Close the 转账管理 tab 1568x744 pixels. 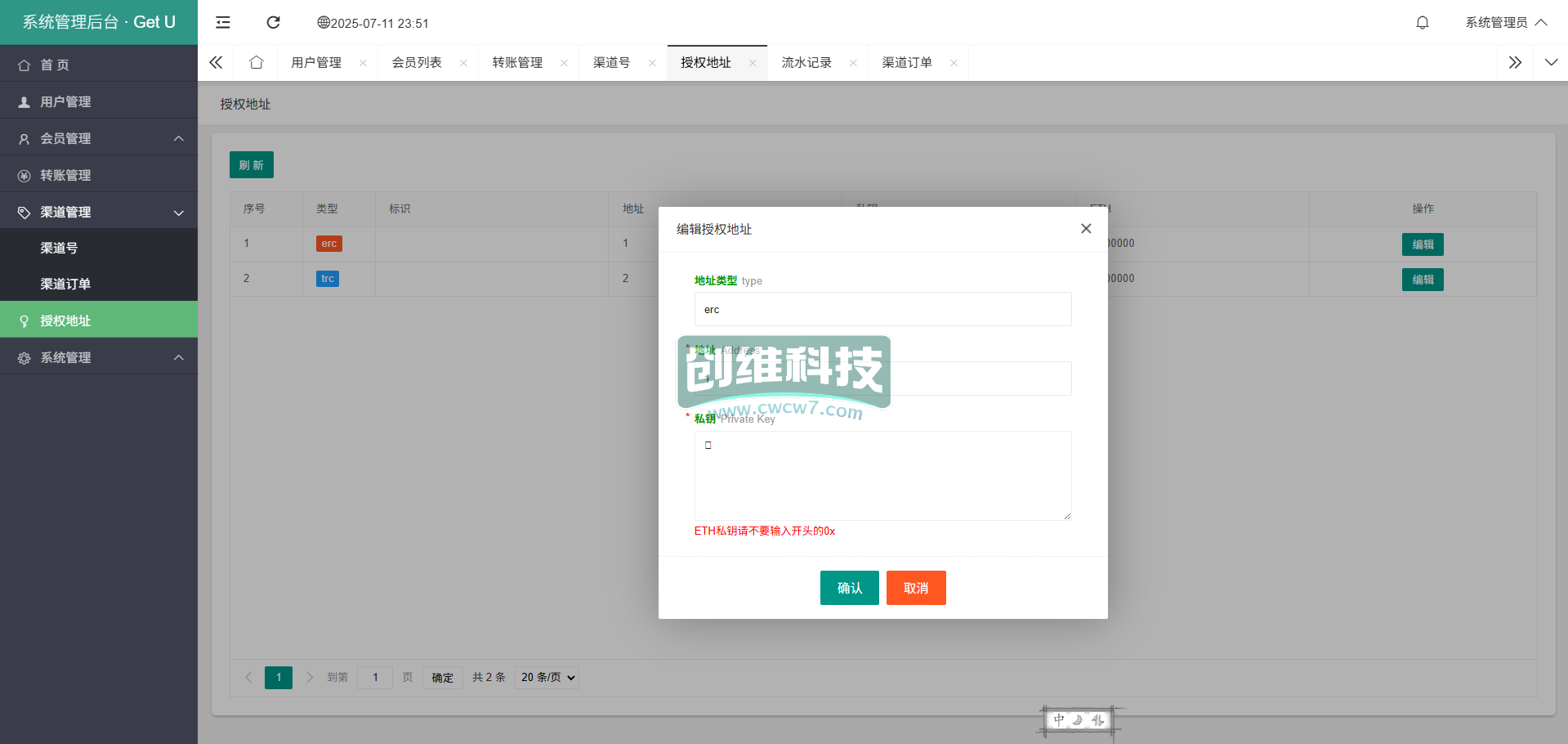tap(564, 63)
